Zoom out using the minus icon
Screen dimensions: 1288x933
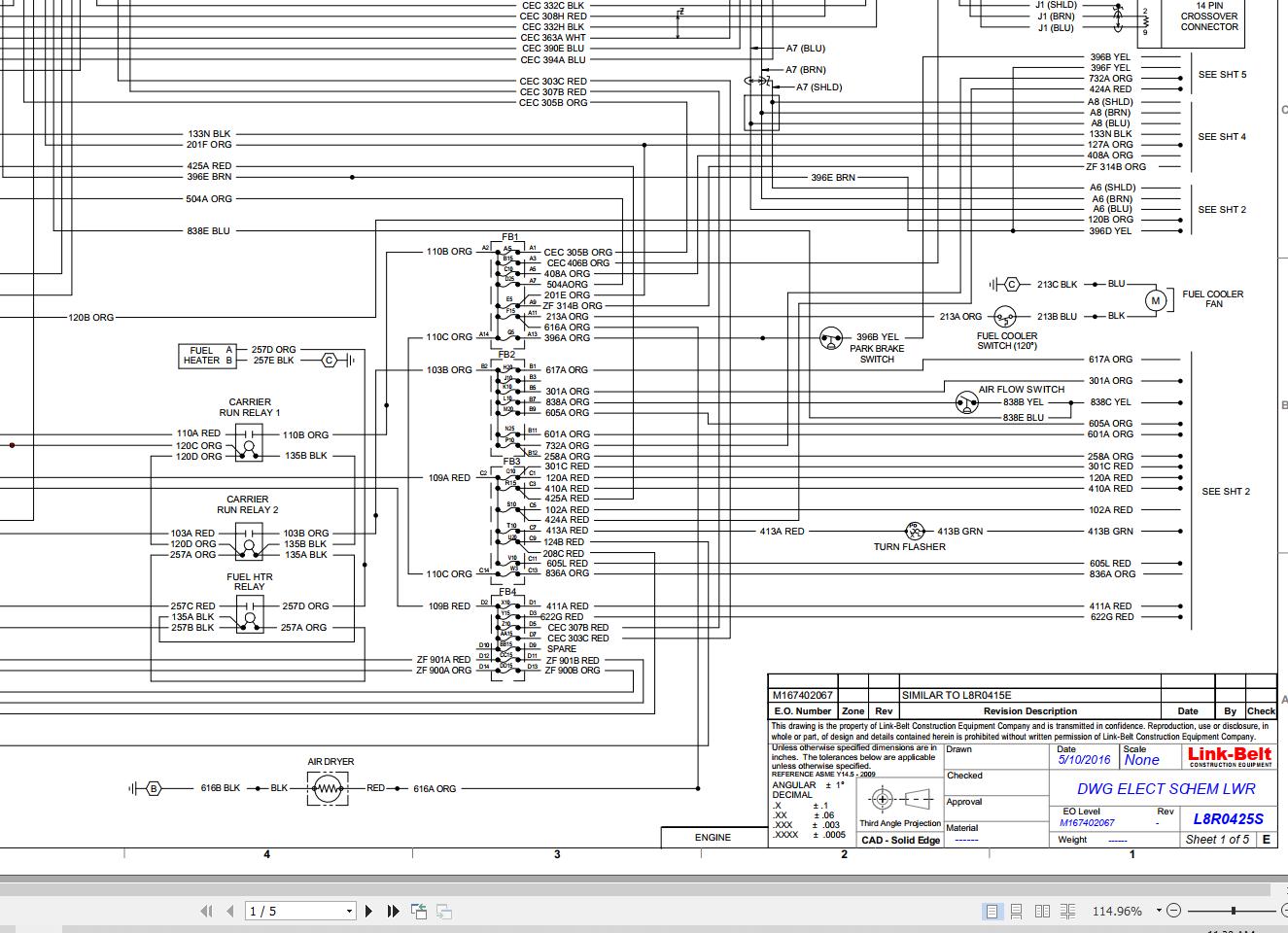point(1174,912)
